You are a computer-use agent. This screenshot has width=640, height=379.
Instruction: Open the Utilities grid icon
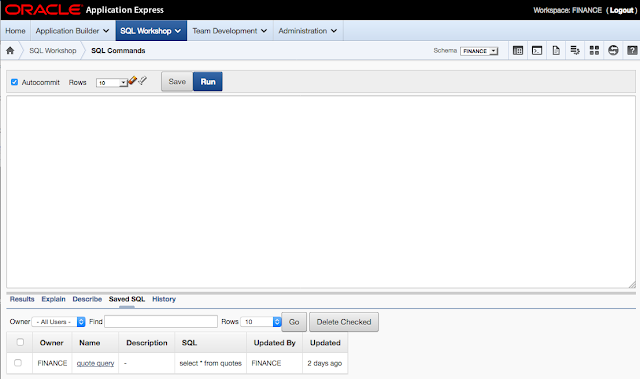(594, 51)
